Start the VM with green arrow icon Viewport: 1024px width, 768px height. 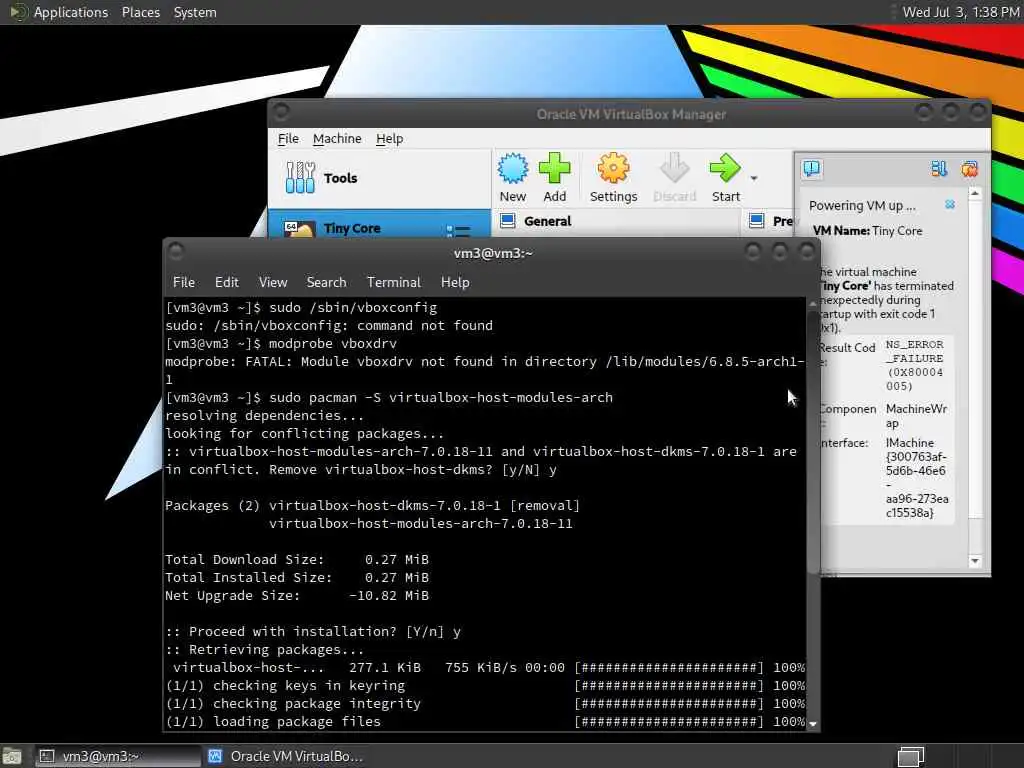click(x=725, y=168)
